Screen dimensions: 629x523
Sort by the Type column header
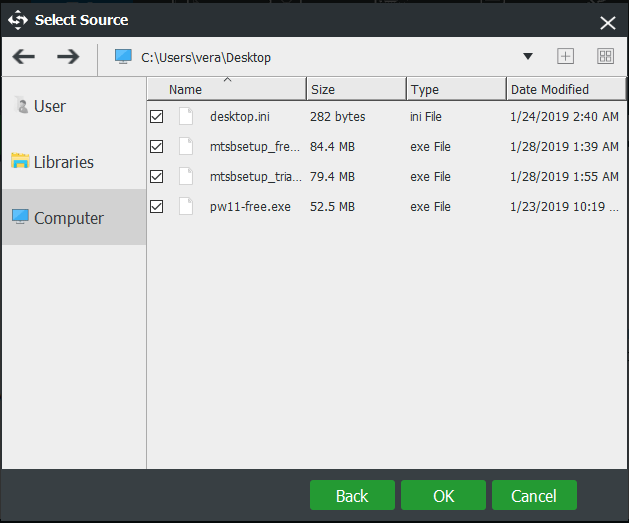pyautogui.click(x=457, y=89)
